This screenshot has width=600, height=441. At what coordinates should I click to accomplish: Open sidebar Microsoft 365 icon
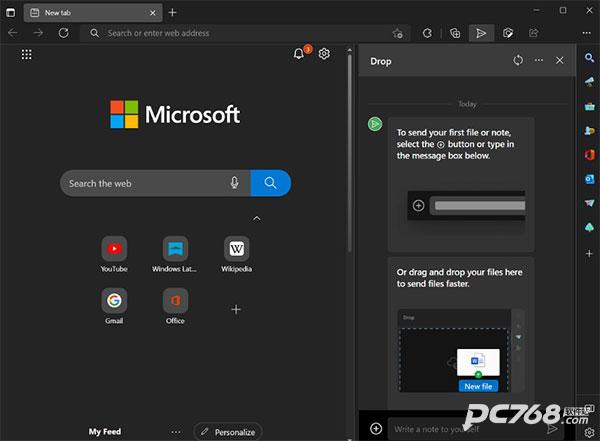click(x=589, y=155)
